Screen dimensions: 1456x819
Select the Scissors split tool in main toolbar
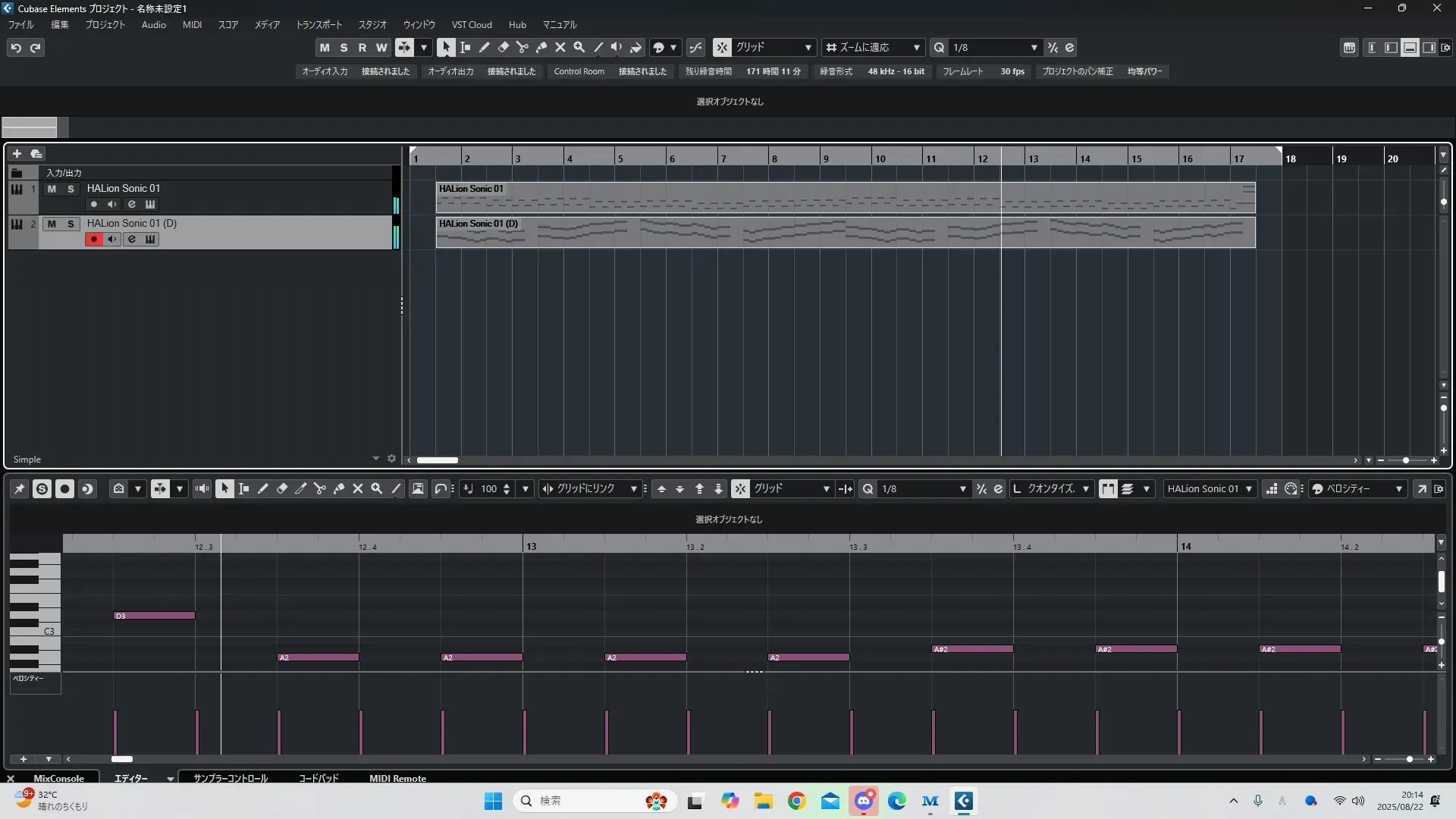[522, 47]
